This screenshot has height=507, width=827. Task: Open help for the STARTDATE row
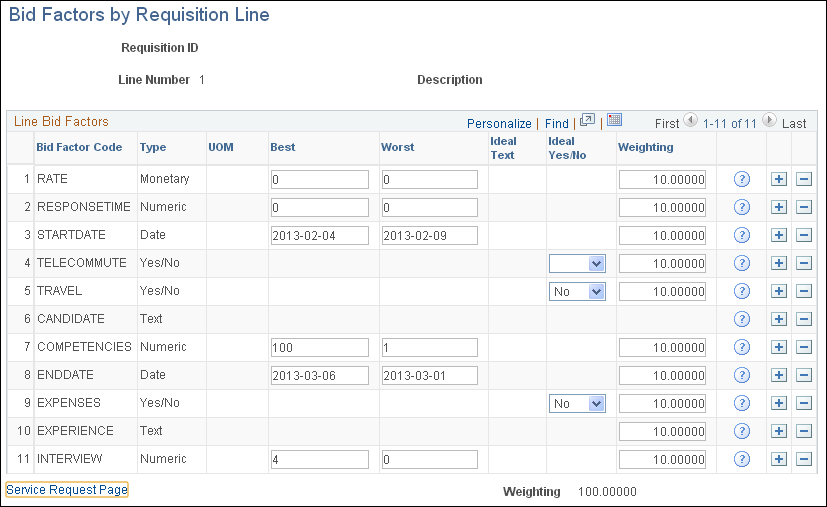(742, 235)
